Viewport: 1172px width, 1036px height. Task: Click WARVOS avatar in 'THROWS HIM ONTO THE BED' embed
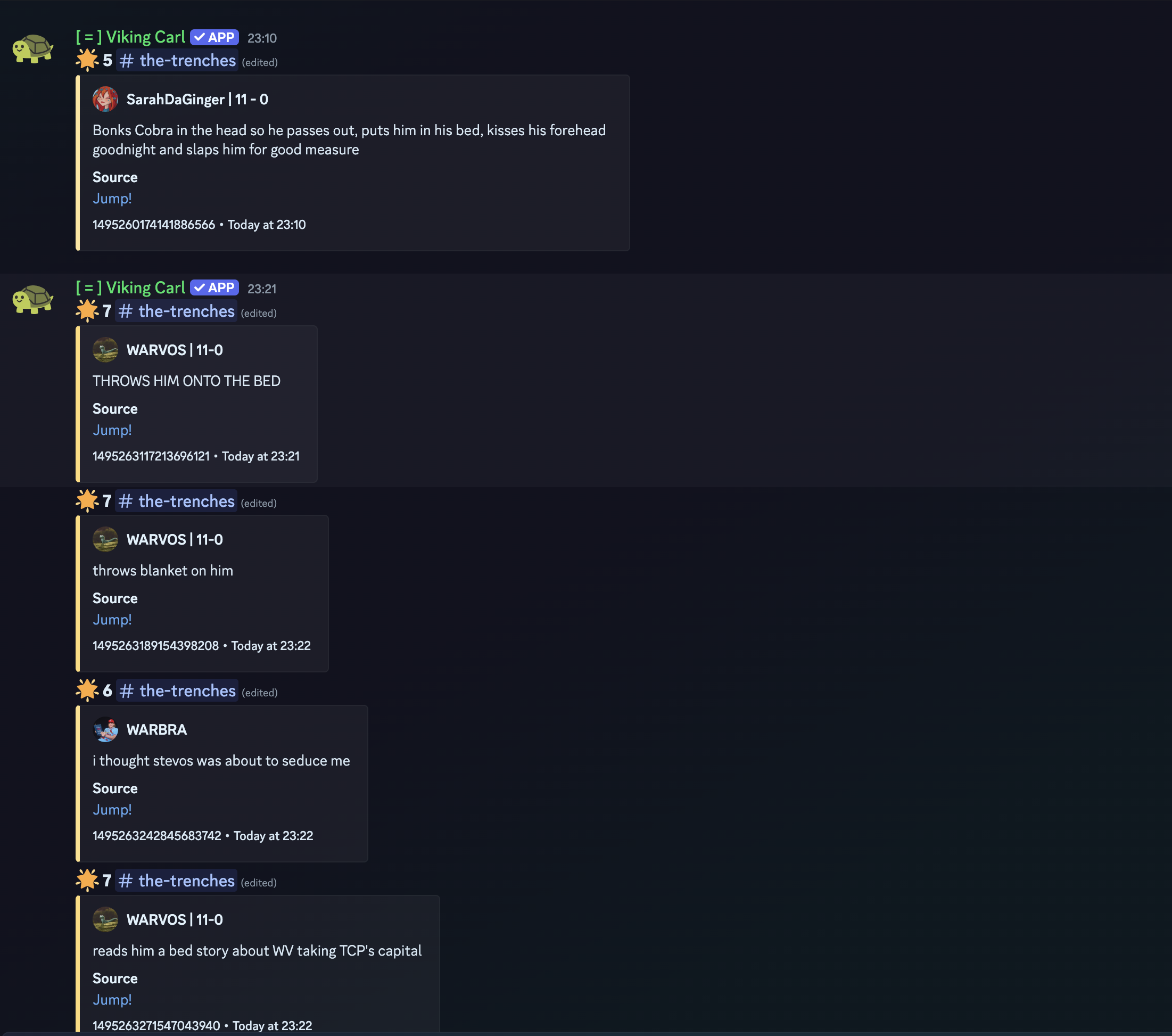[x=105, y=350]
